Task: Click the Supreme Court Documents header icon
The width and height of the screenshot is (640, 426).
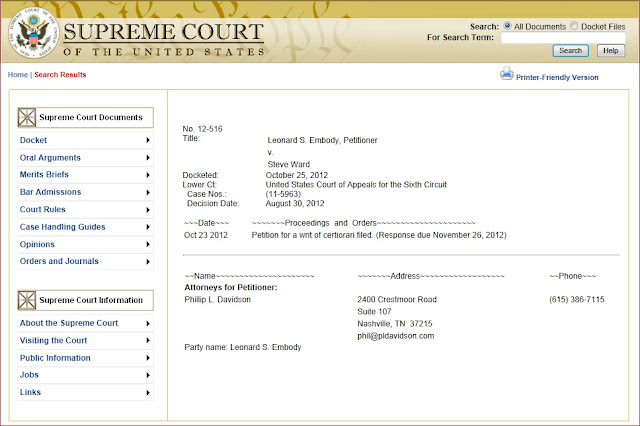Action: point(27,118)
